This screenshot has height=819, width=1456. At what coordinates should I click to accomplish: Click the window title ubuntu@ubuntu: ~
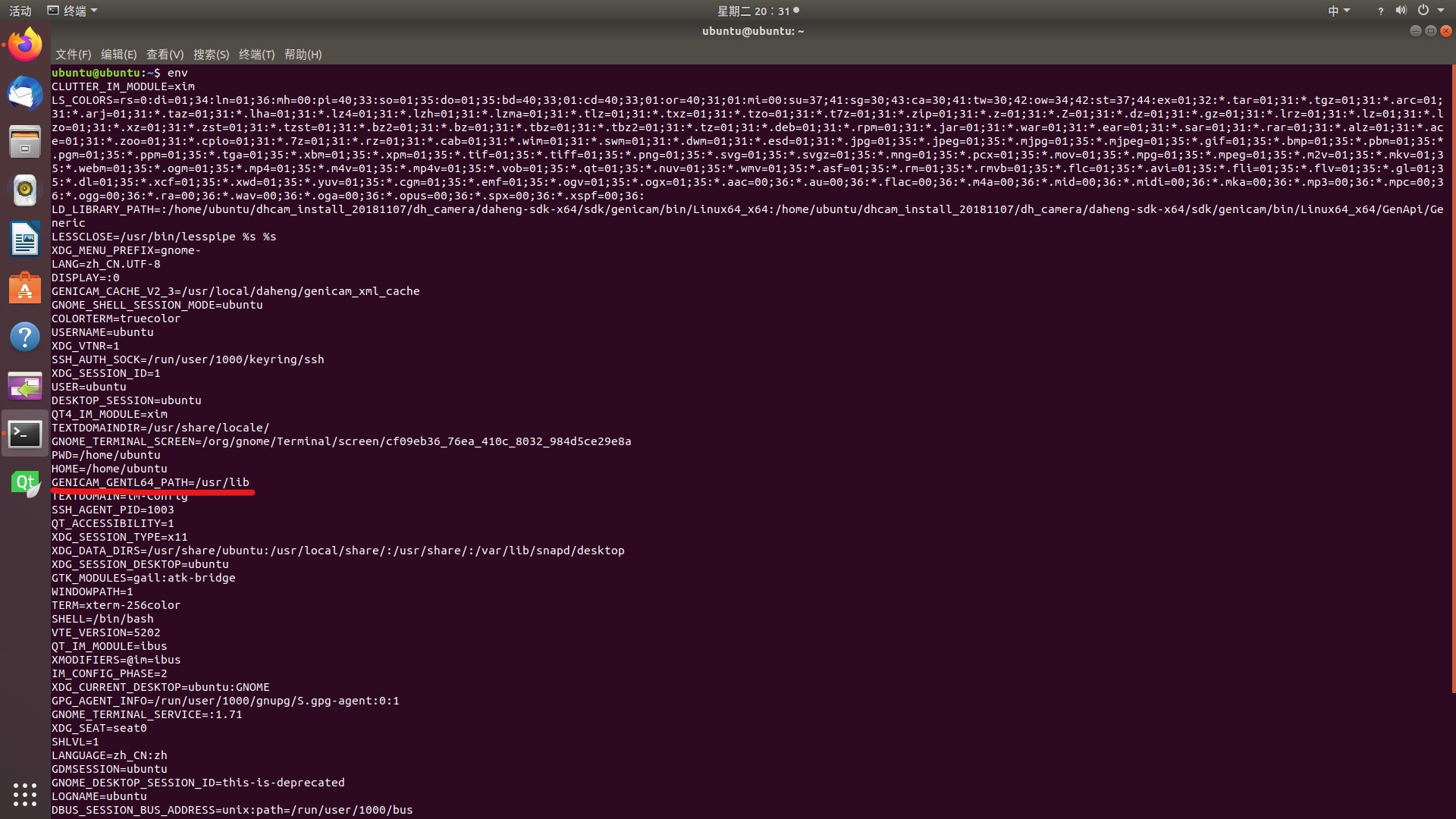click(x=753, y=31)
